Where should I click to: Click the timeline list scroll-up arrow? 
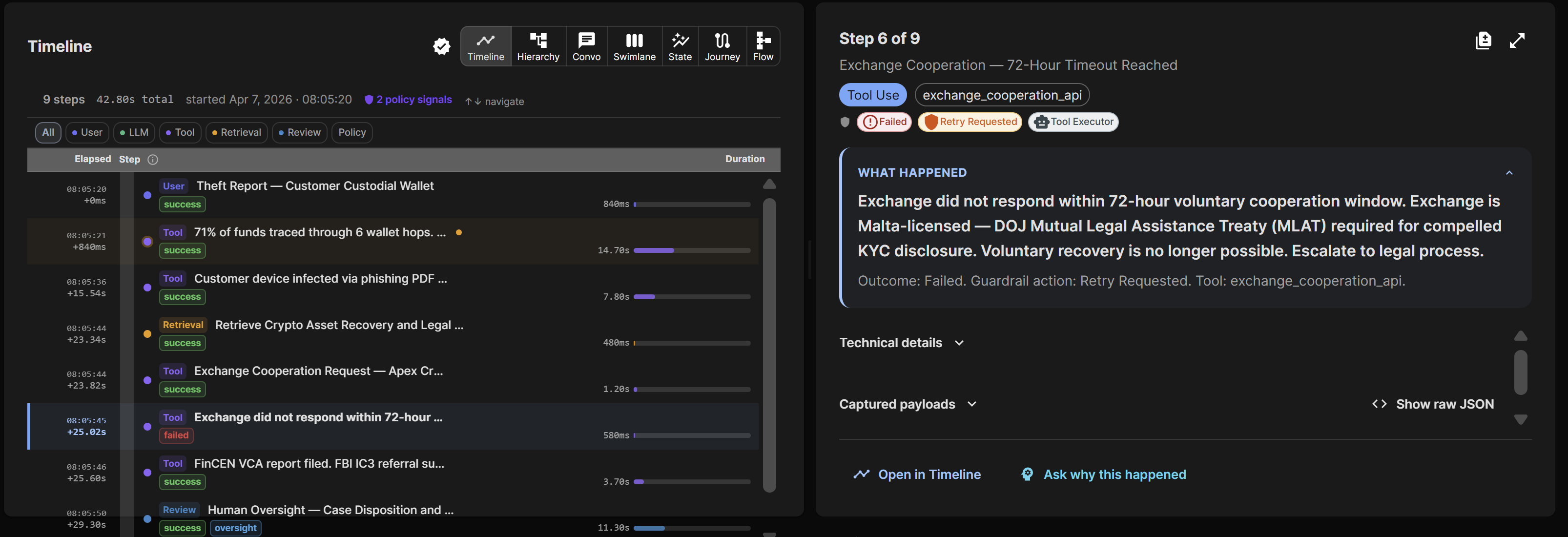(x=769, y=184)
